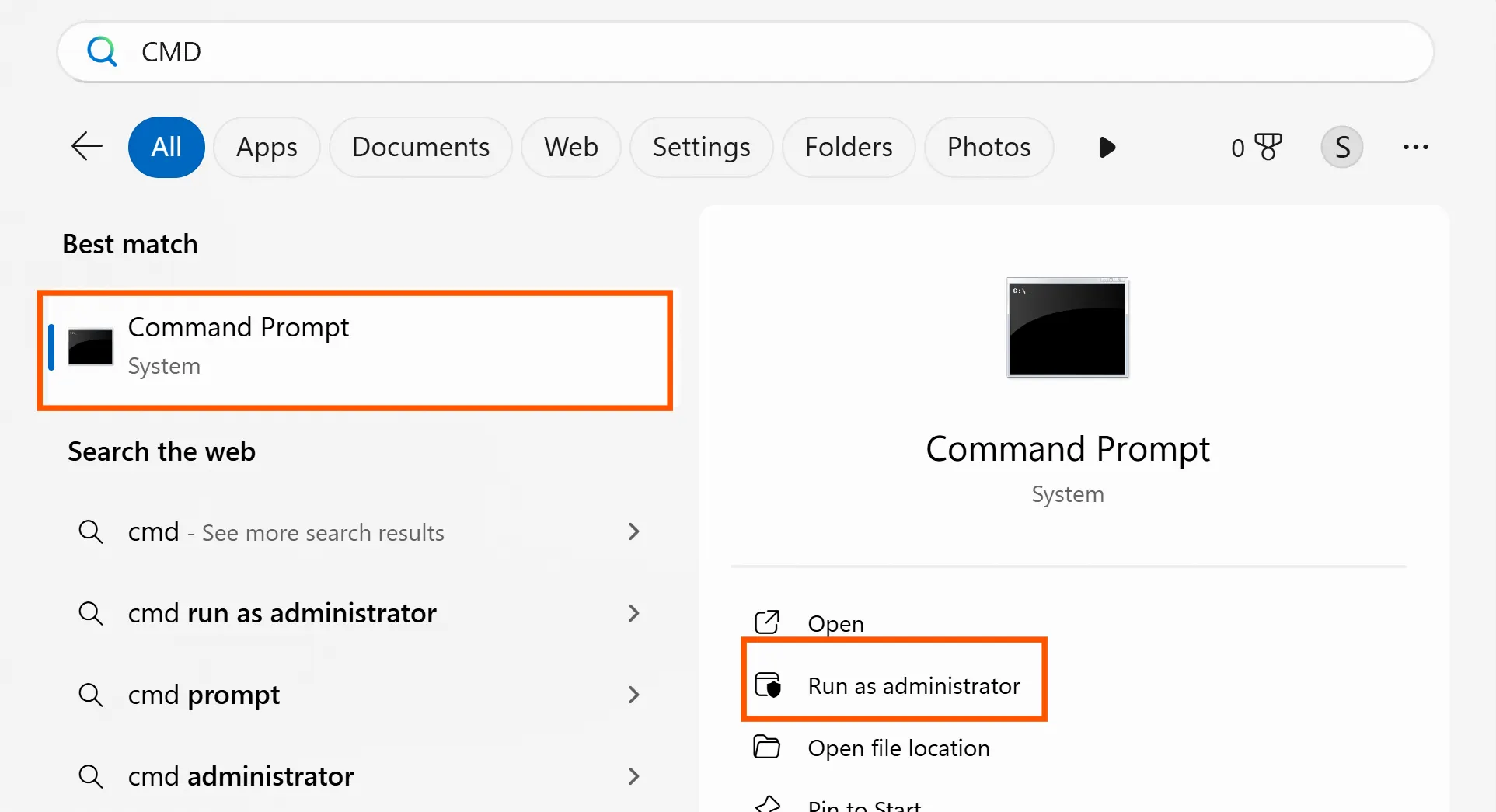The image size is (1496, 812).
Task: Open 'cmd - See more search results' suggestion
Action: (358, 532)
